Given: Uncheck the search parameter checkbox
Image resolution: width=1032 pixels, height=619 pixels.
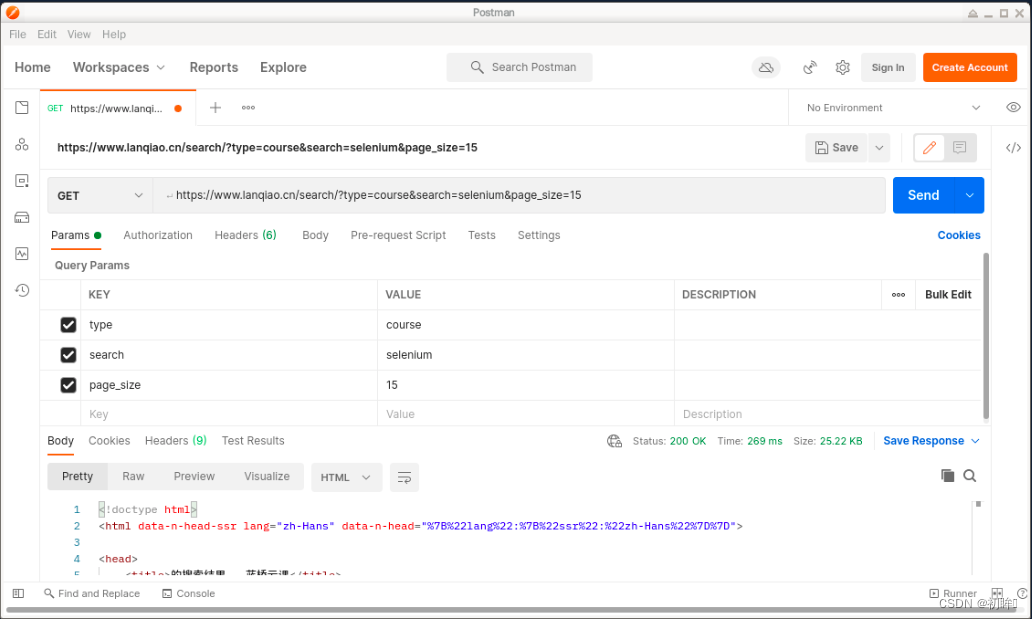Looking at the screenshot, I should 68,355.
